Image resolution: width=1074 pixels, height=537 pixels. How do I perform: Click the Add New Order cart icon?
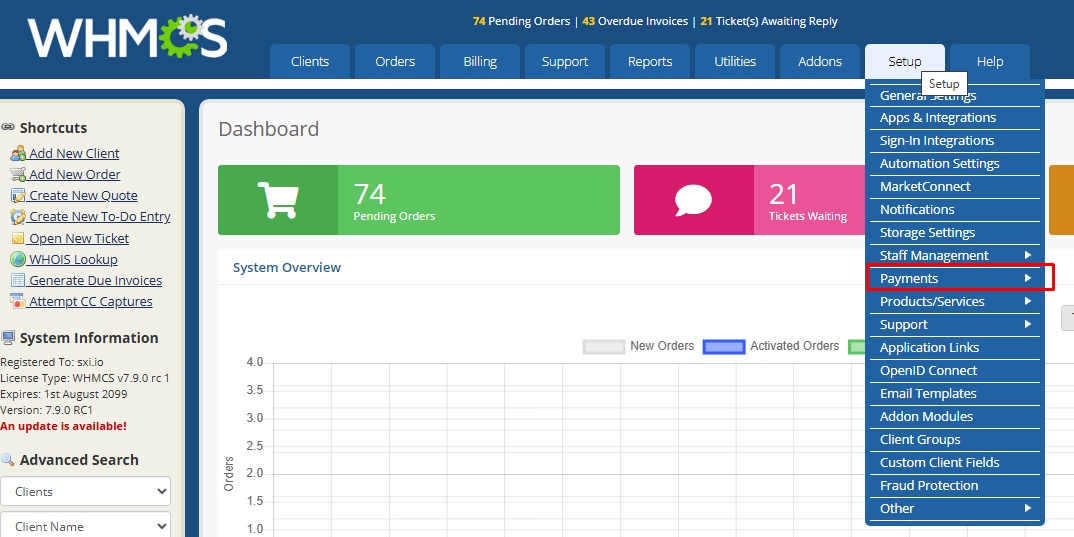(x=18, y=175)
